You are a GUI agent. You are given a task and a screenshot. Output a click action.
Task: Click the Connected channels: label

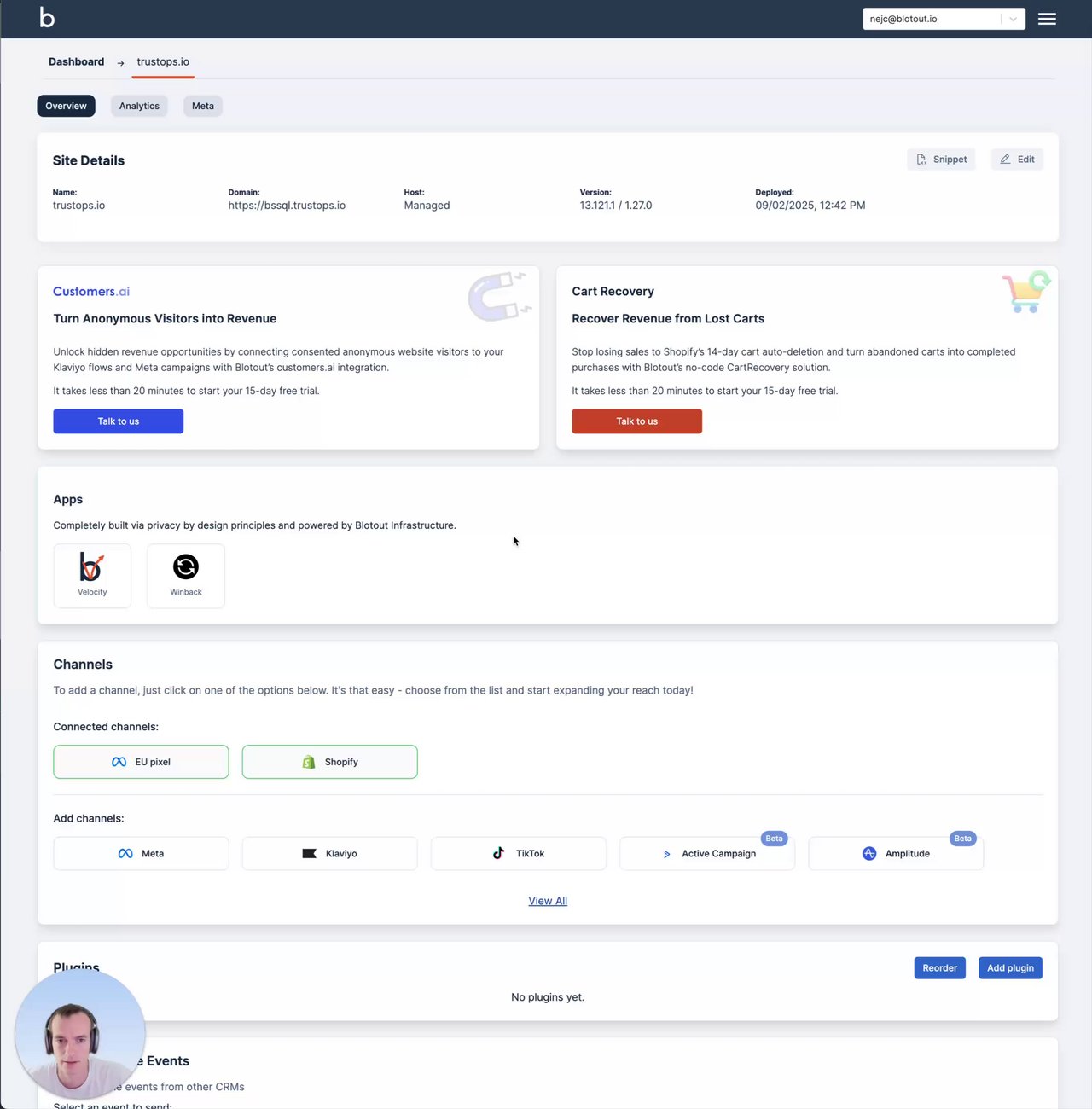(106, 727)
